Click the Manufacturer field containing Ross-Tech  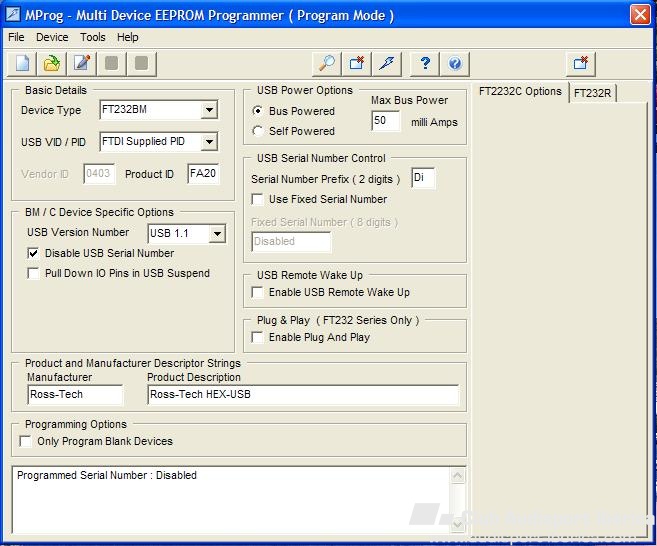75,395
